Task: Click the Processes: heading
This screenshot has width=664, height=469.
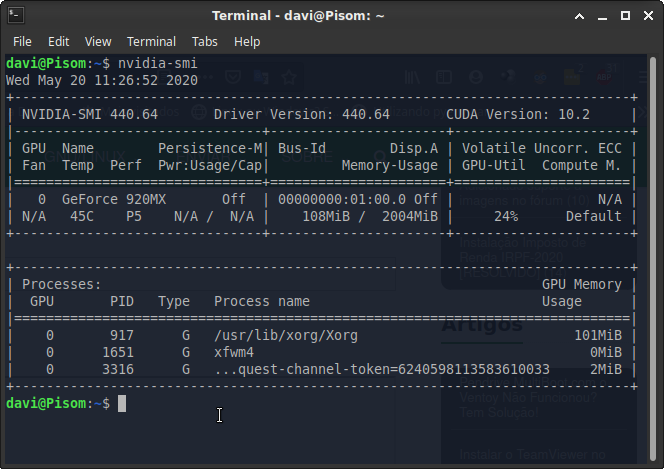Action: 62,284
